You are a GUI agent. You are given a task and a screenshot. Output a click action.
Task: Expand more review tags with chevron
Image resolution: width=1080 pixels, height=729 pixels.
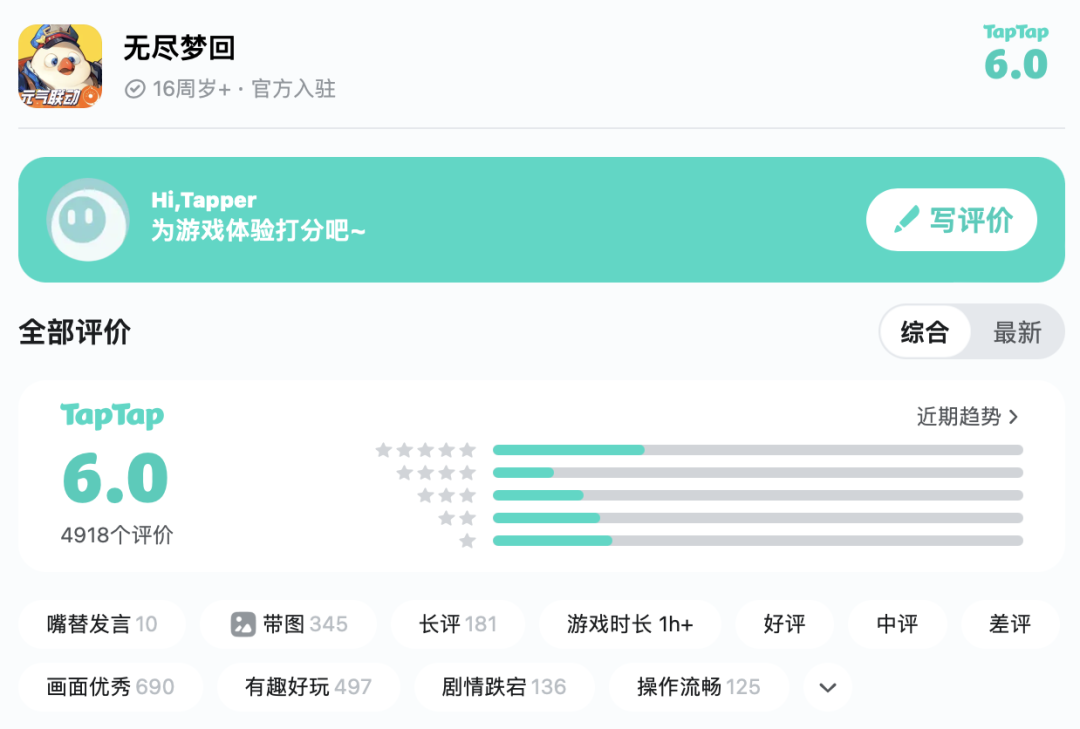[x=827, y=687]
